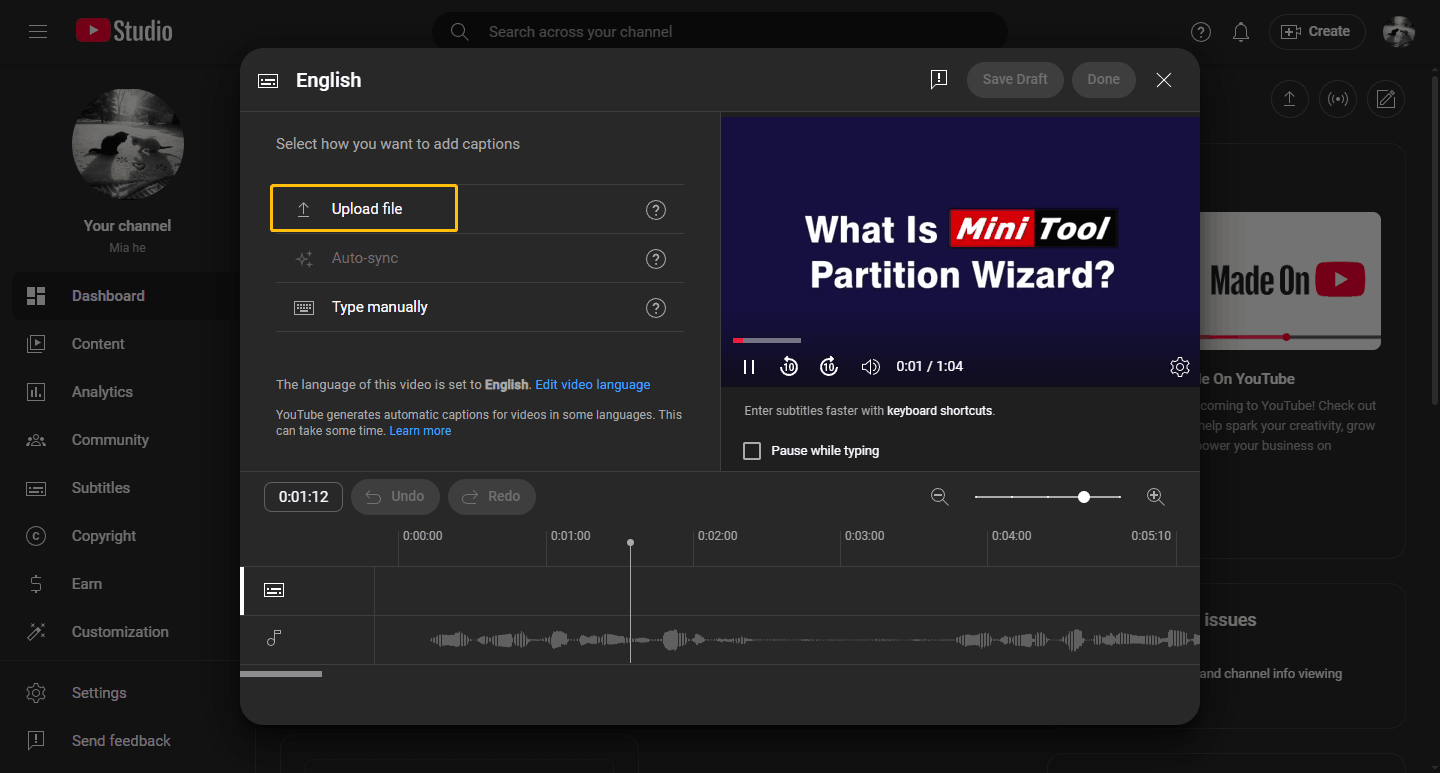The image size is (1440, 773).
Task: Click the go live icon on dashboard
Action: pyautogui.click(x=1338, y=99)
